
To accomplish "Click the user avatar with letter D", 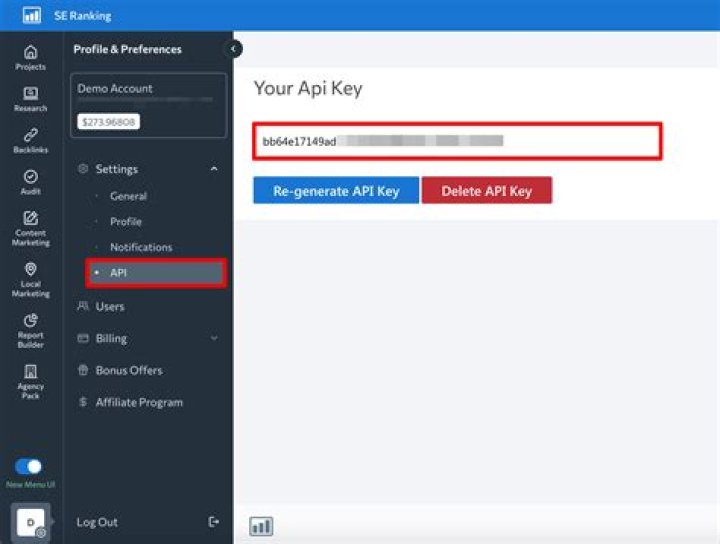I will [30, 522].
